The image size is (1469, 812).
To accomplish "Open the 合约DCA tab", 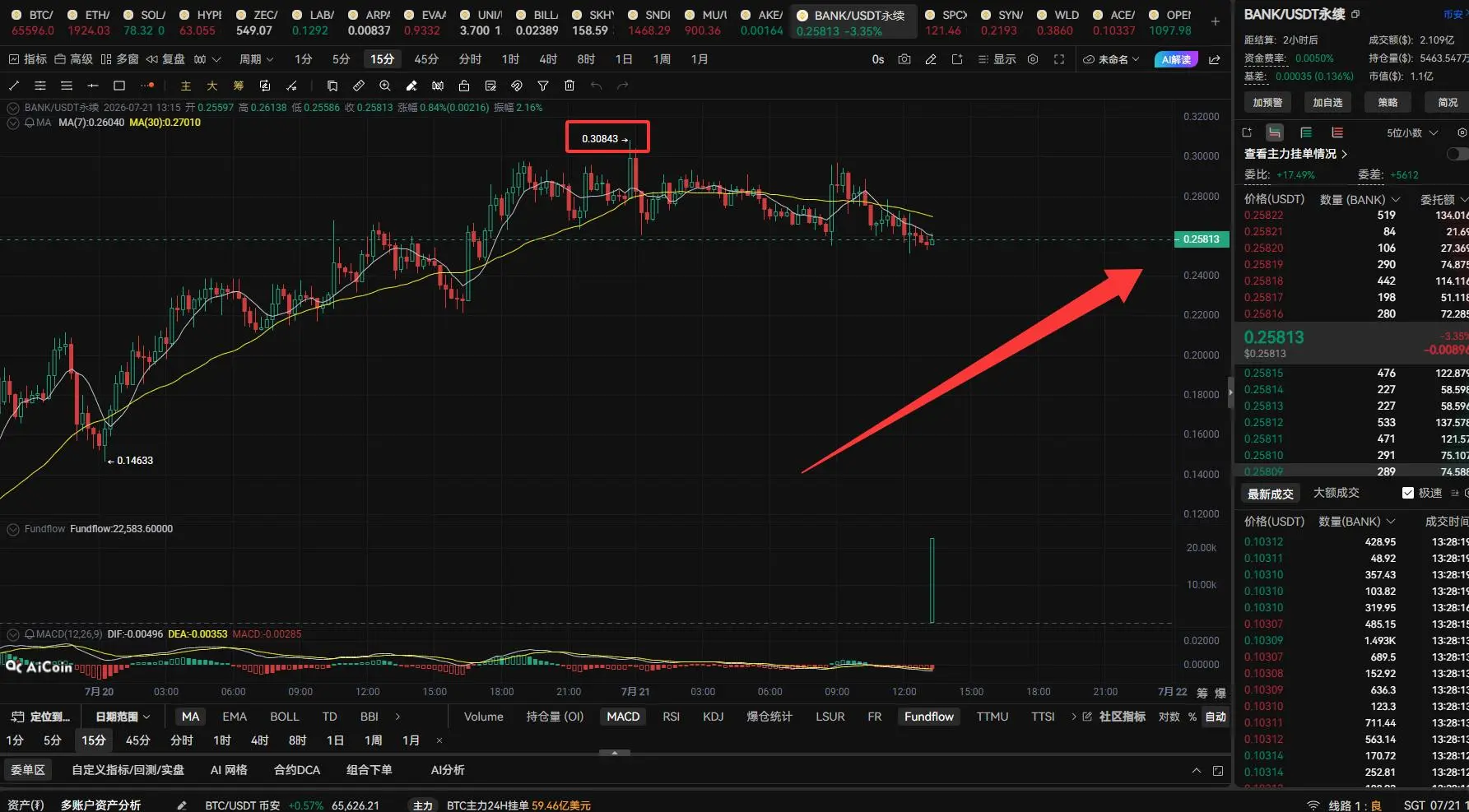I will coord(297,770).
